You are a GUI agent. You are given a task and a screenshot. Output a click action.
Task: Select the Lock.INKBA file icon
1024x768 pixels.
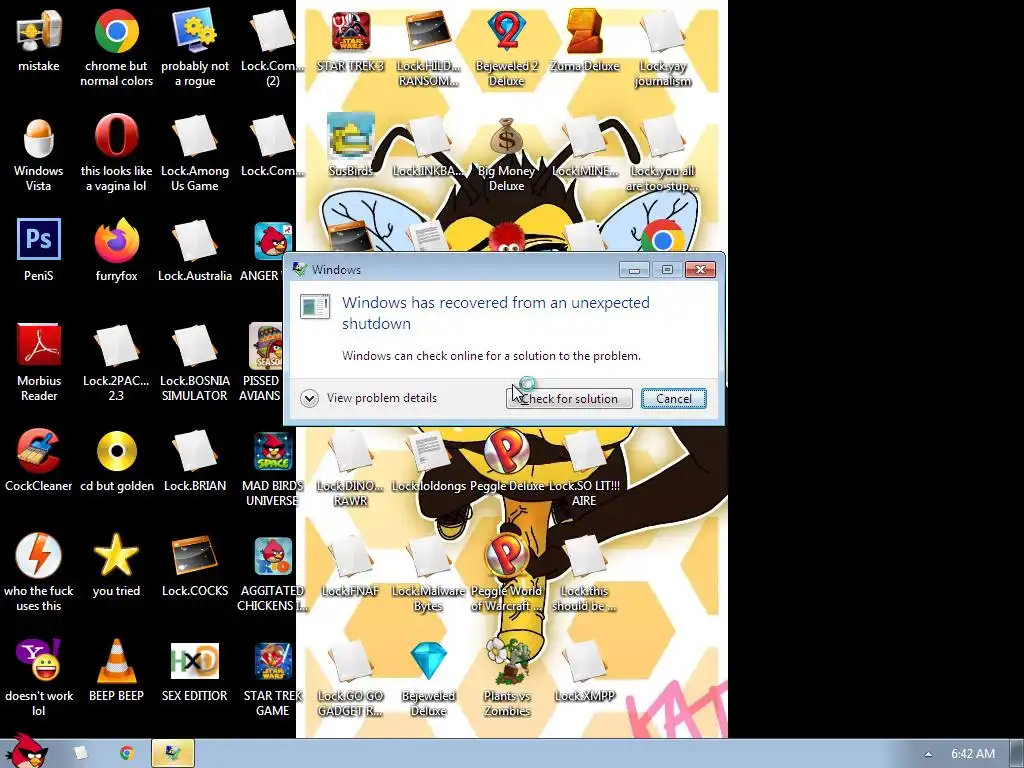pos(428,136)
